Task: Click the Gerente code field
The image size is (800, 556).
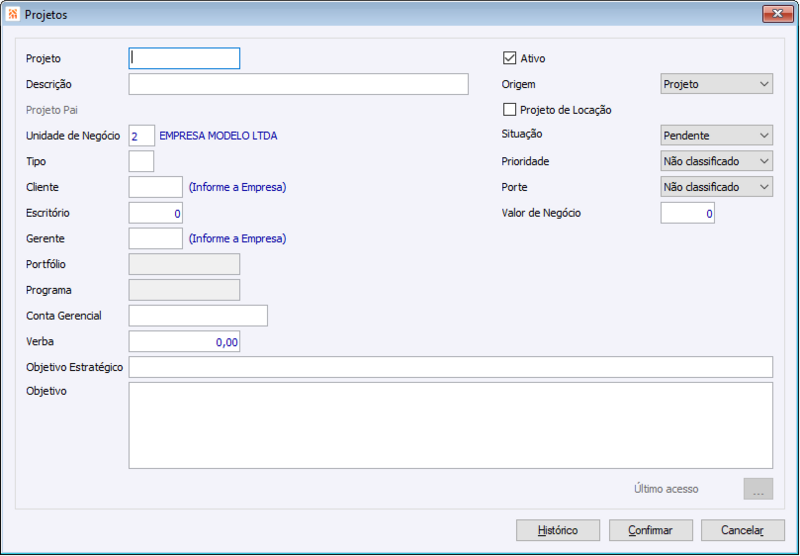Action: [156, 239]
